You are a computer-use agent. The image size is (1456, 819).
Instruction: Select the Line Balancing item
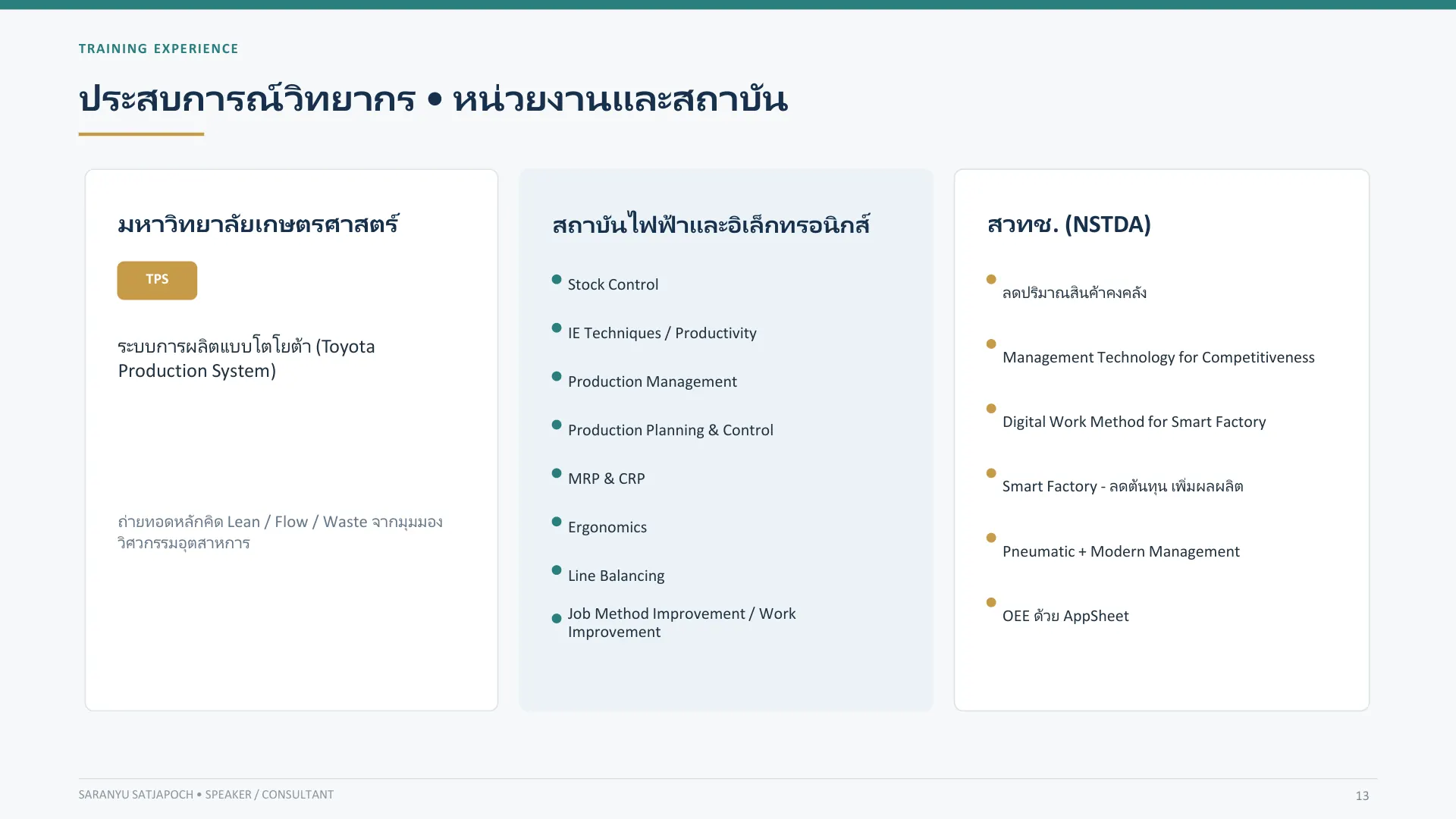[x=616, y=576]
